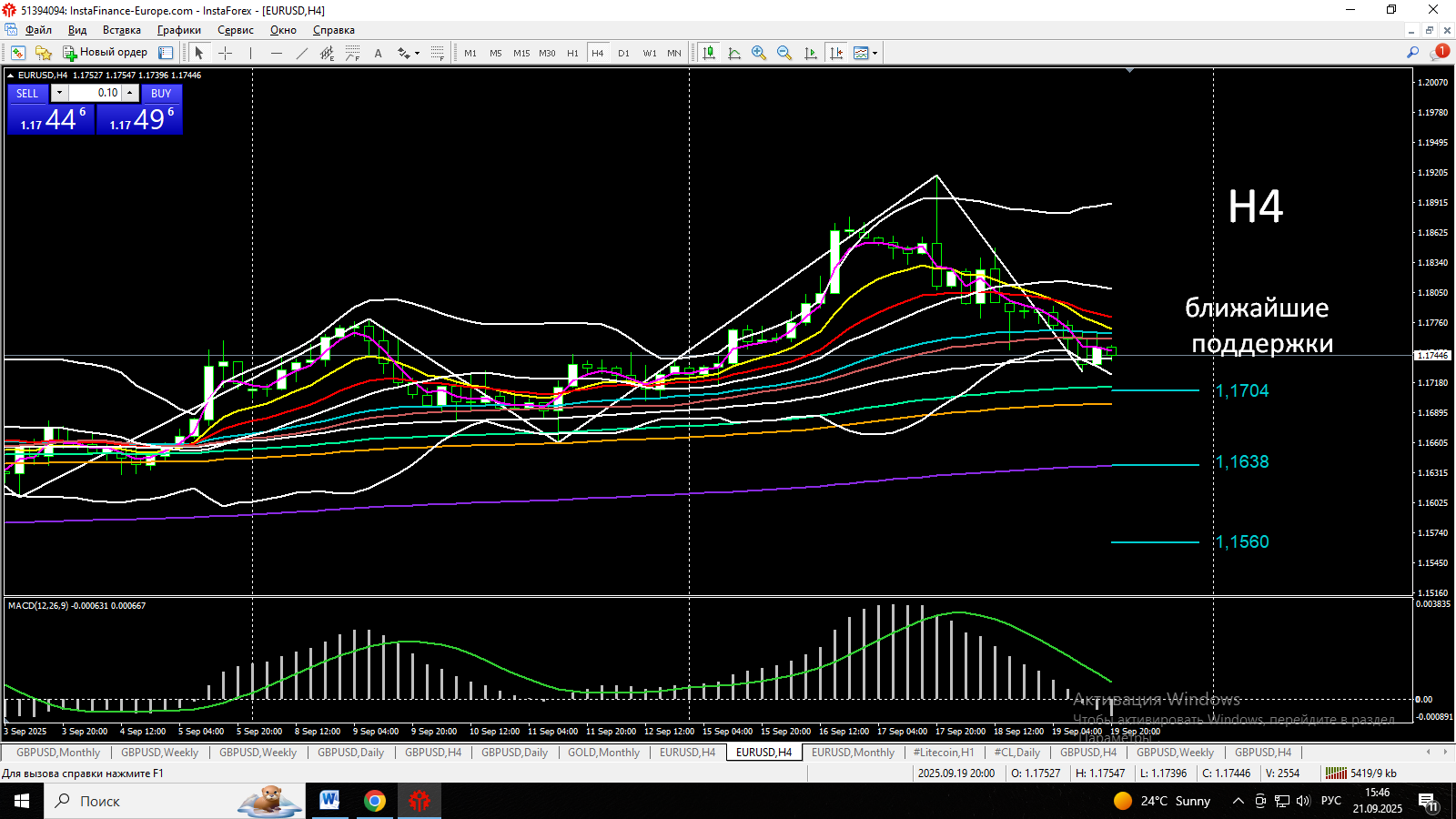
Task: Toggle the cursor arrow mode
Action: [199, 53]
